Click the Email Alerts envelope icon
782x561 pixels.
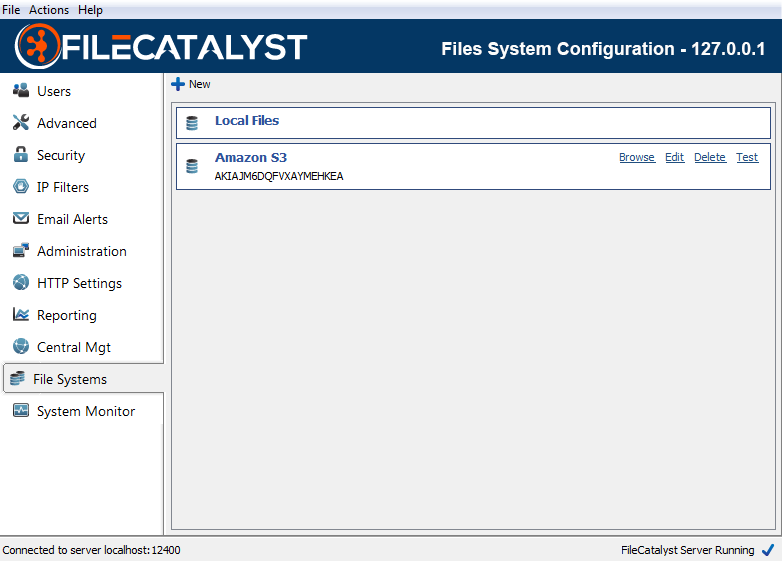point(21,218)
